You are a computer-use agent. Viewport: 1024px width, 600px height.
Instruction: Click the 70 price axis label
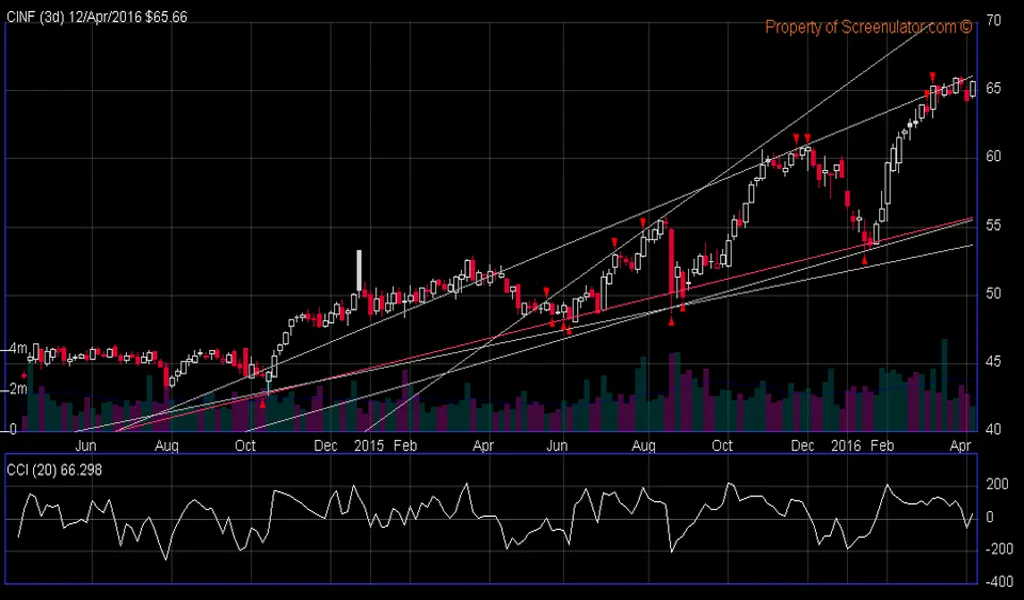tap(993, 21)
